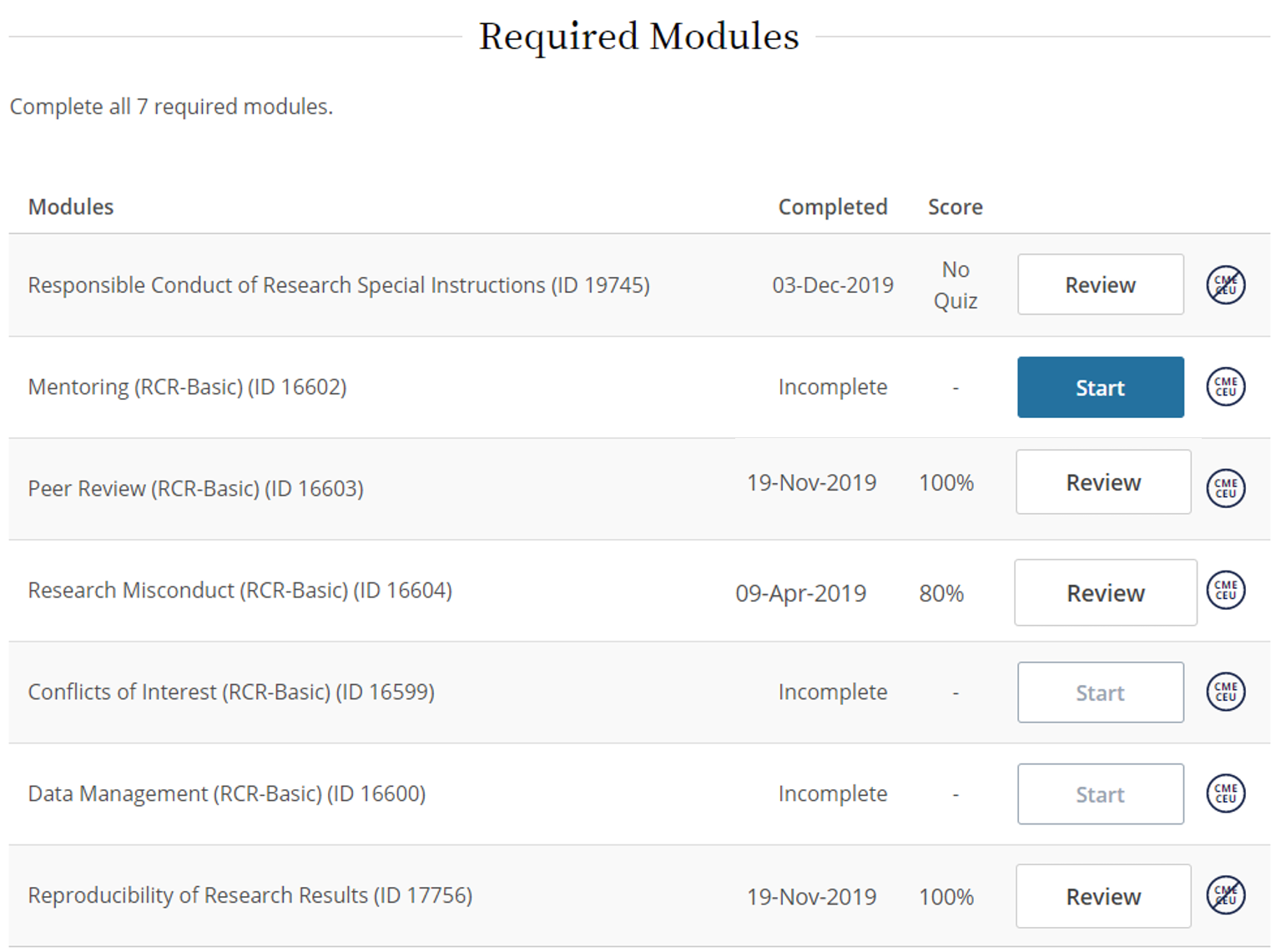Click the crossed-out CME/CEU icon for Reproducibility of Research Results
This screenshot has width=1276, height=952.
tap(1225, 895)
